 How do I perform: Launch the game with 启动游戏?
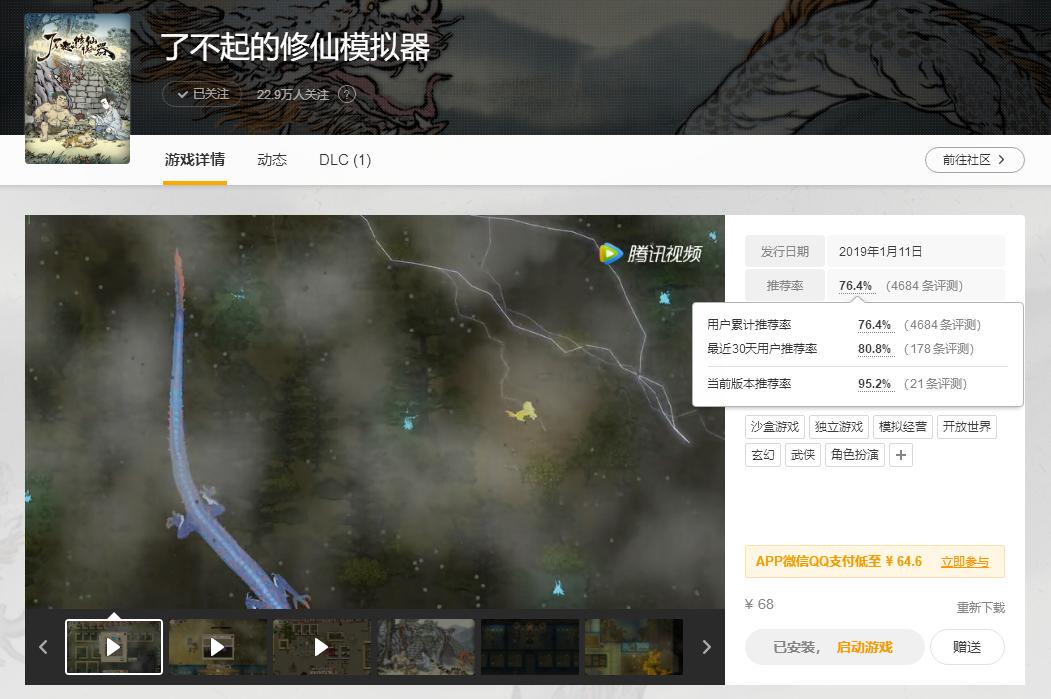click(864, 647)
